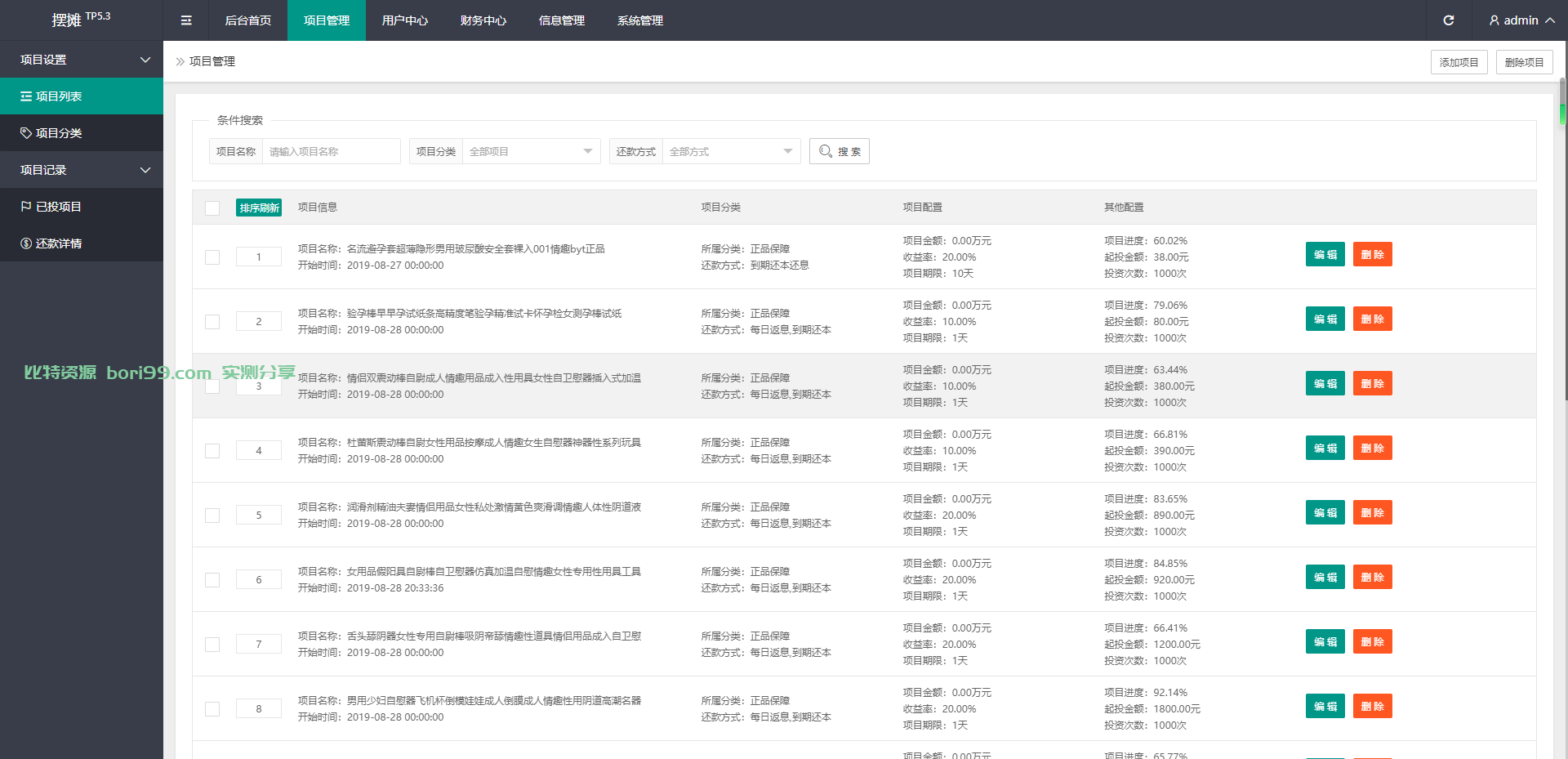
Task: Check the checkbox for row 6
Action: click(212, 580)
